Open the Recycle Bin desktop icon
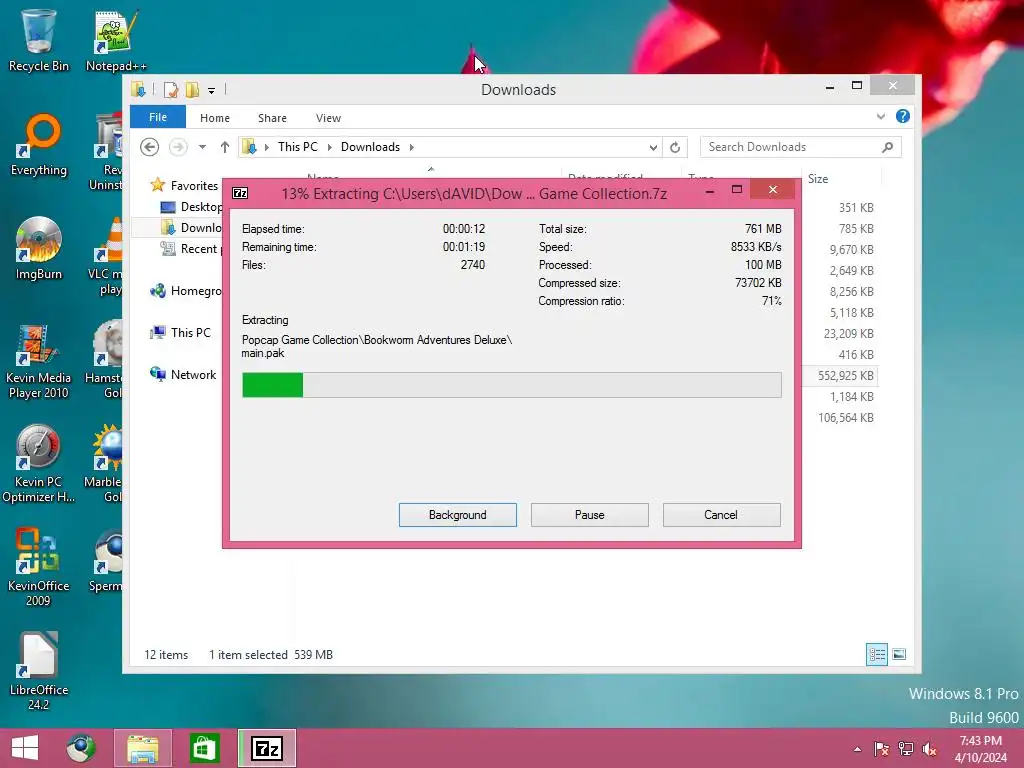1024x768 pixels. coord(39,40)
